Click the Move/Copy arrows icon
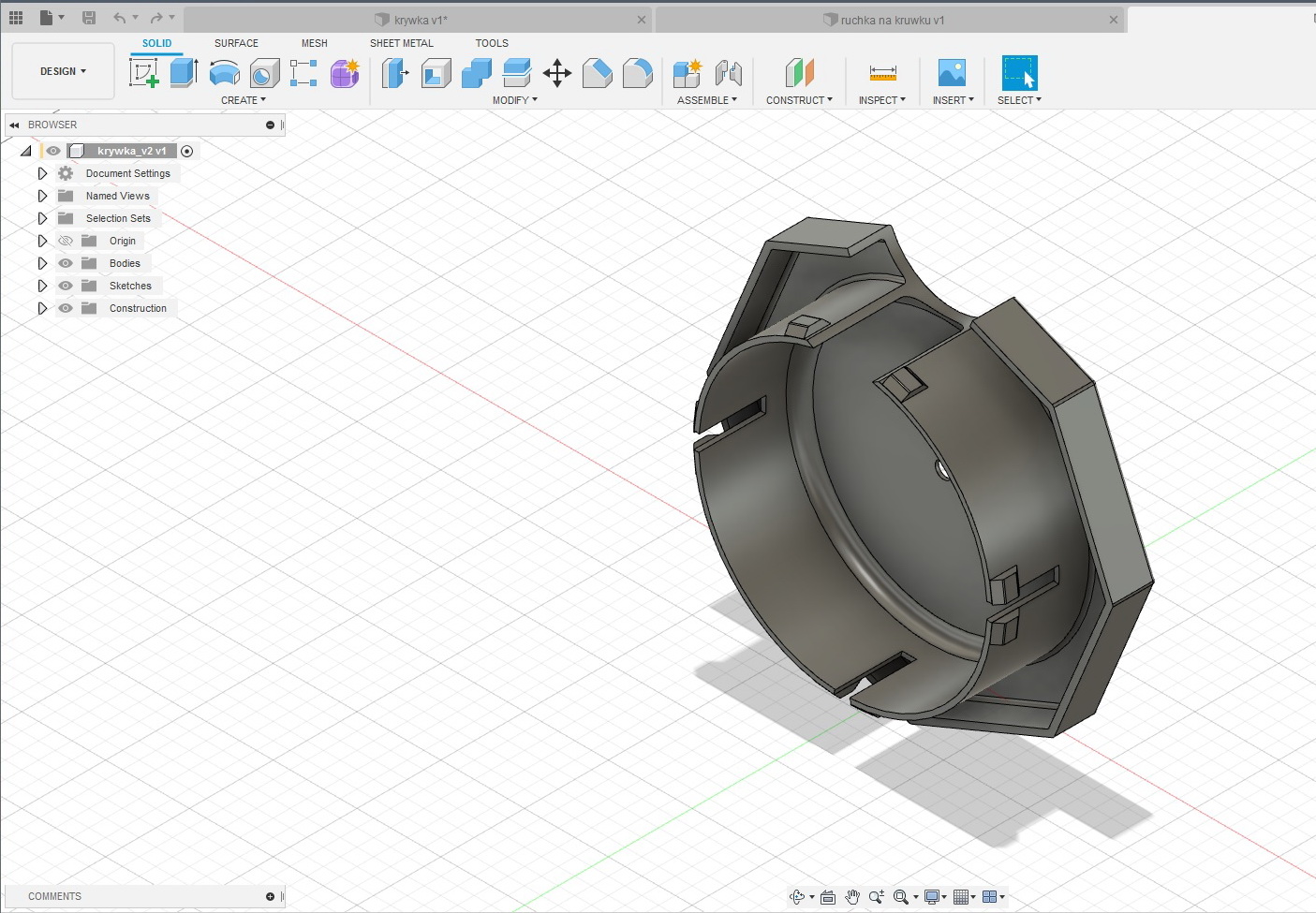The width and height of the screenshot is (1316, 913). point(557,73)
